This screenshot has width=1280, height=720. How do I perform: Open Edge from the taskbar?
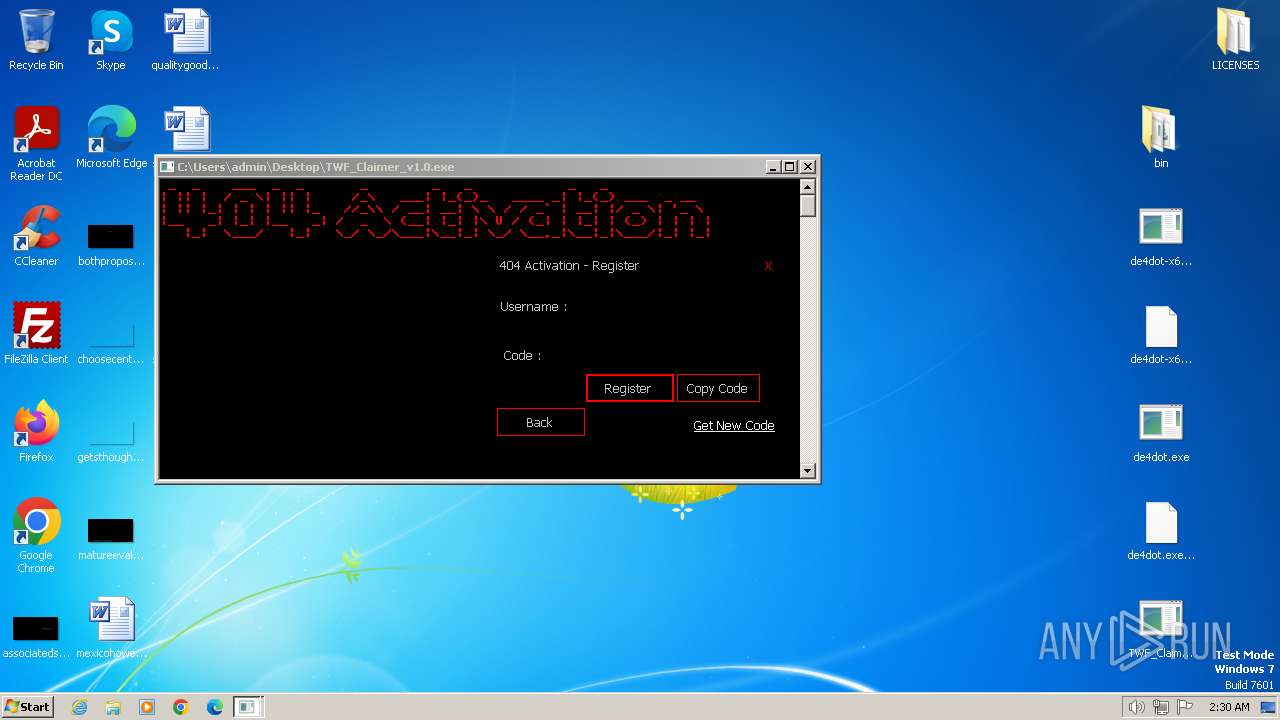tap(215, 707)
